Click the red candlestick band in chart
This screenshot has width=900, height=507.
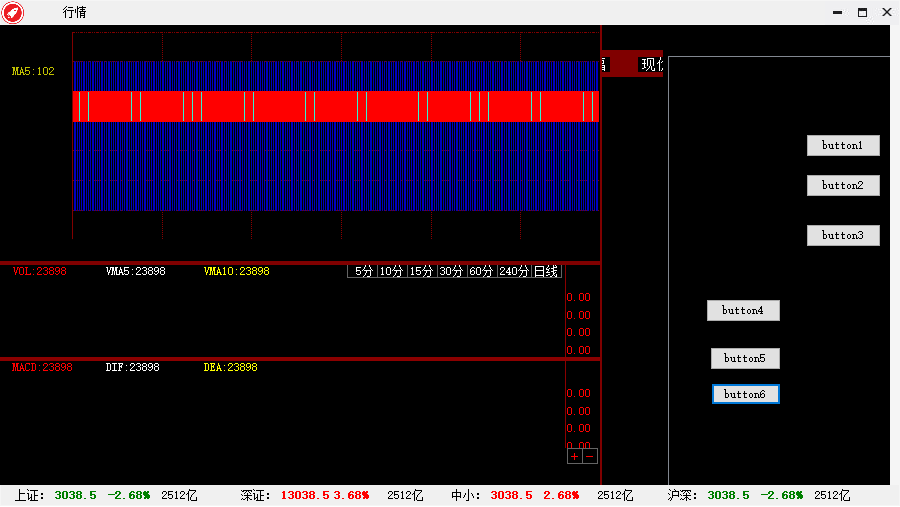pos(336,106)
